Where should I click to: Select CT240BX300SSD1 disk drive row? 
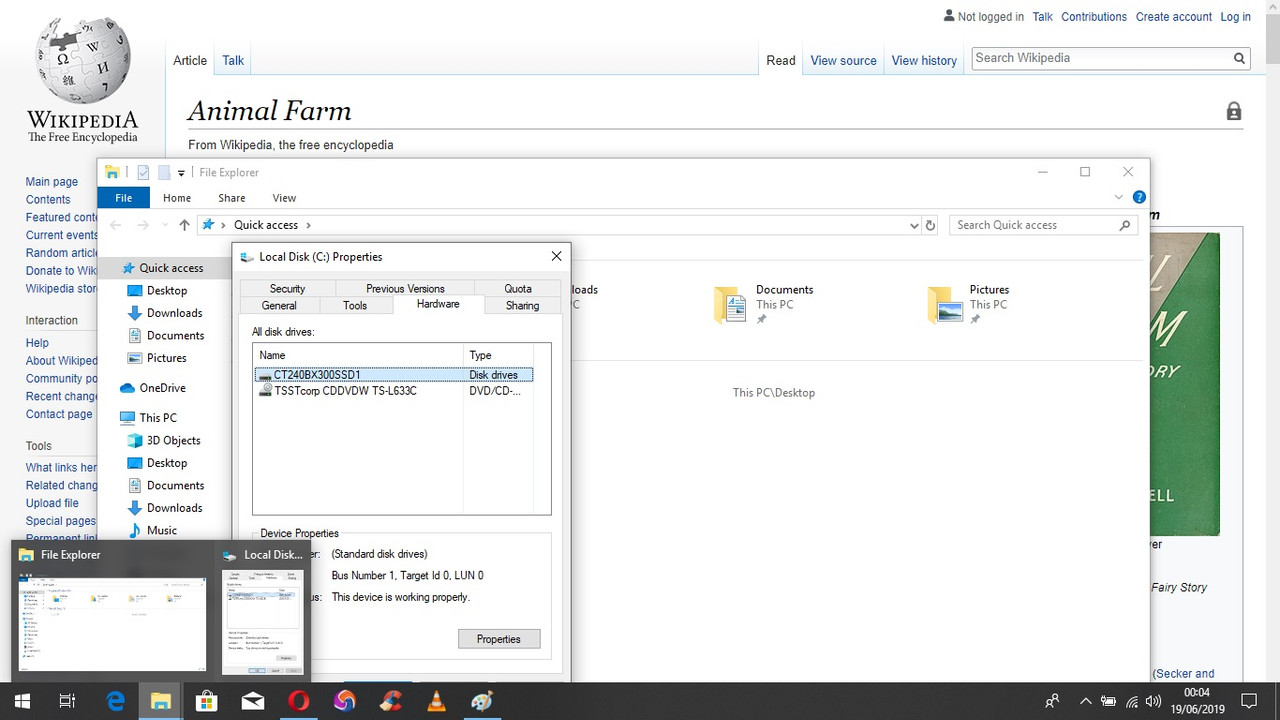click(394, 375)
